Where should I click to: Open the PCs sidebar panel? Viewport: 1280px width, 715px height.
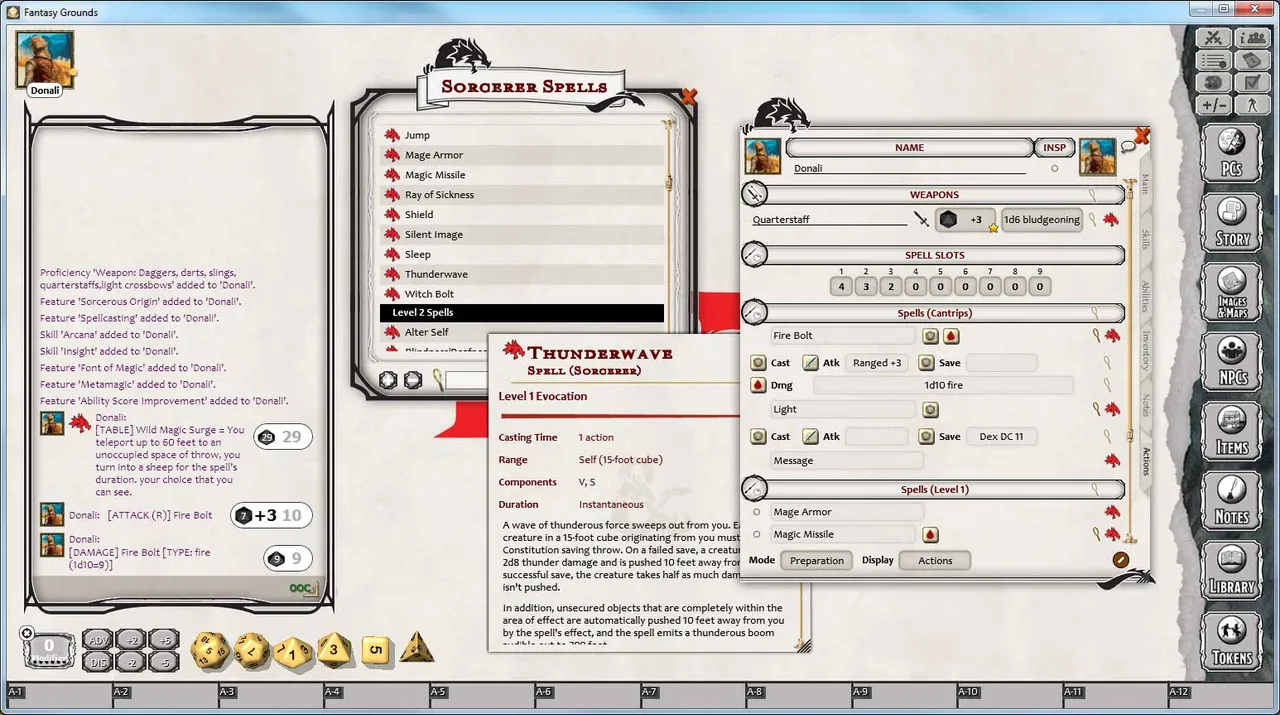pyautogui.click(x=1232, y=155)
